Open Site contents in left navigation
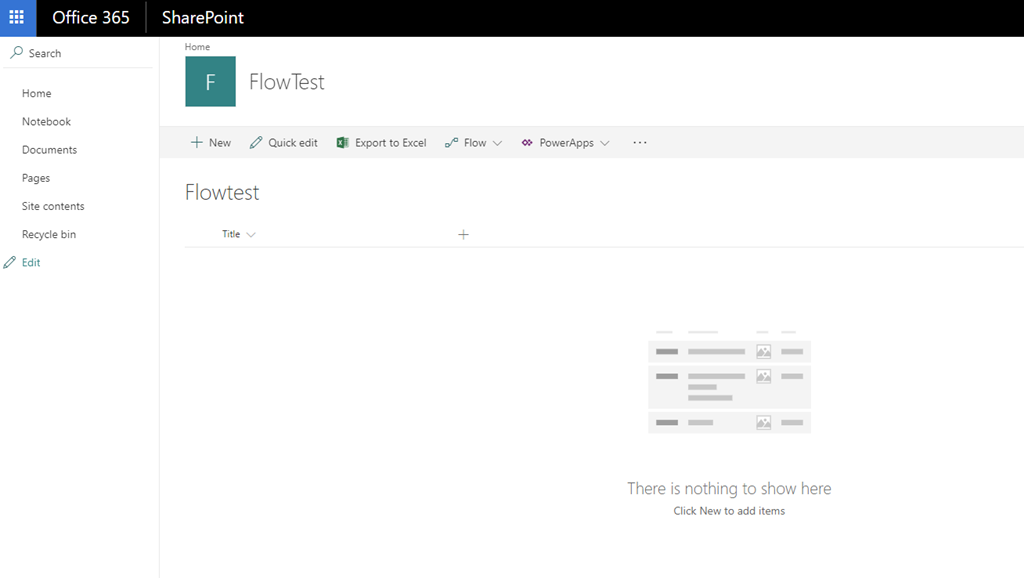 pyautogui.click(x=53, y=206)
